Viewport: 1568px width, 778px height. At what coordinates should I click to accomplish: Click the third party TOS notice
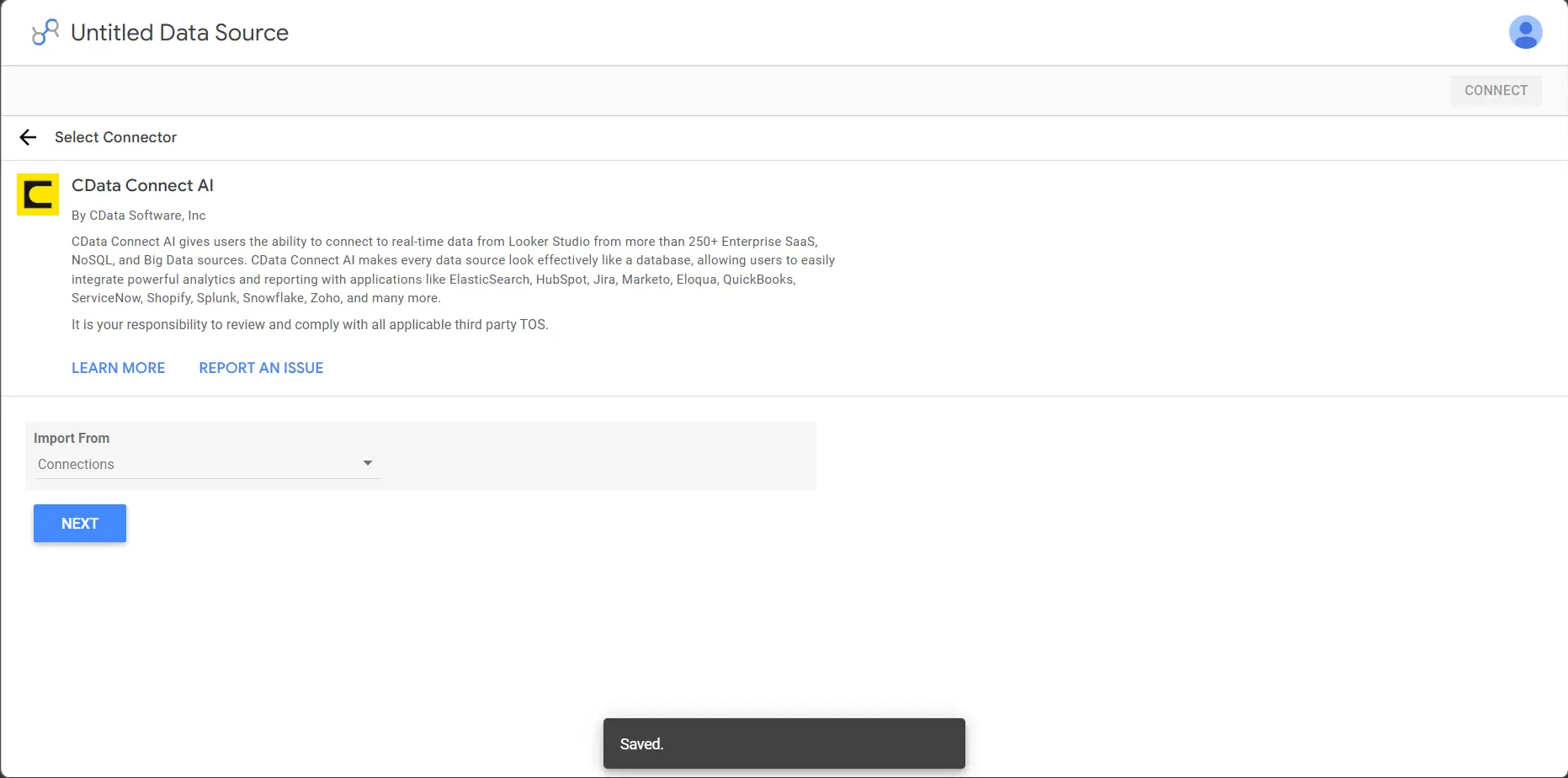click(310, 324)
